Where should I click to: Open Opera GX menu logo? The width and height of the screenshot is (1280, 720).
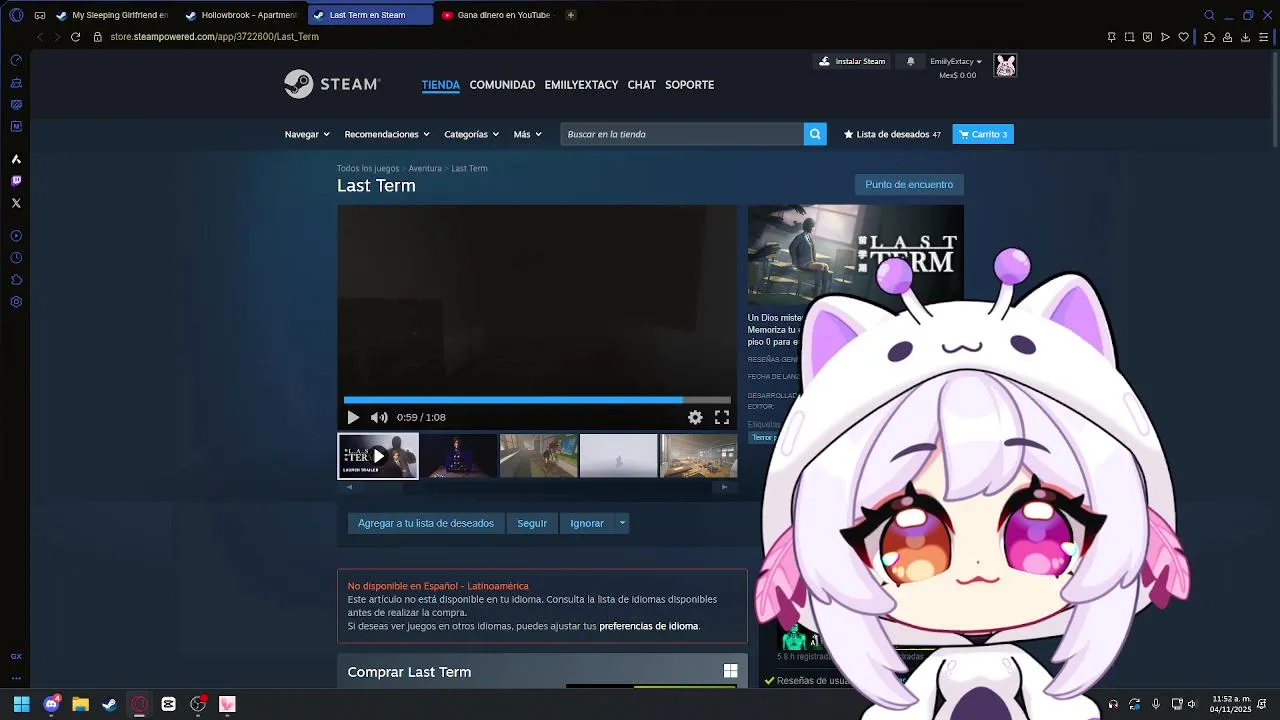tap(15, 15)
